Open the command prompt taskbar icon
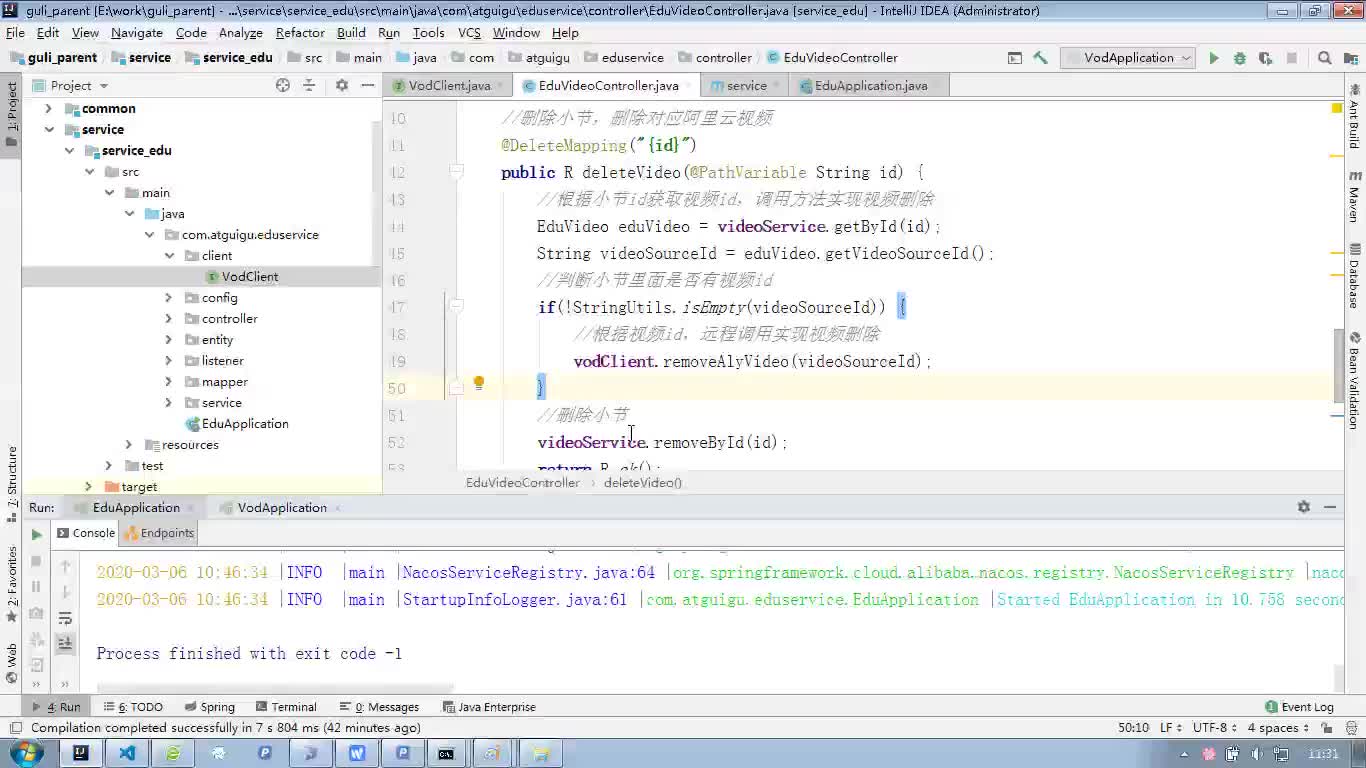1366x768 pixels. (x=446, y=754)
